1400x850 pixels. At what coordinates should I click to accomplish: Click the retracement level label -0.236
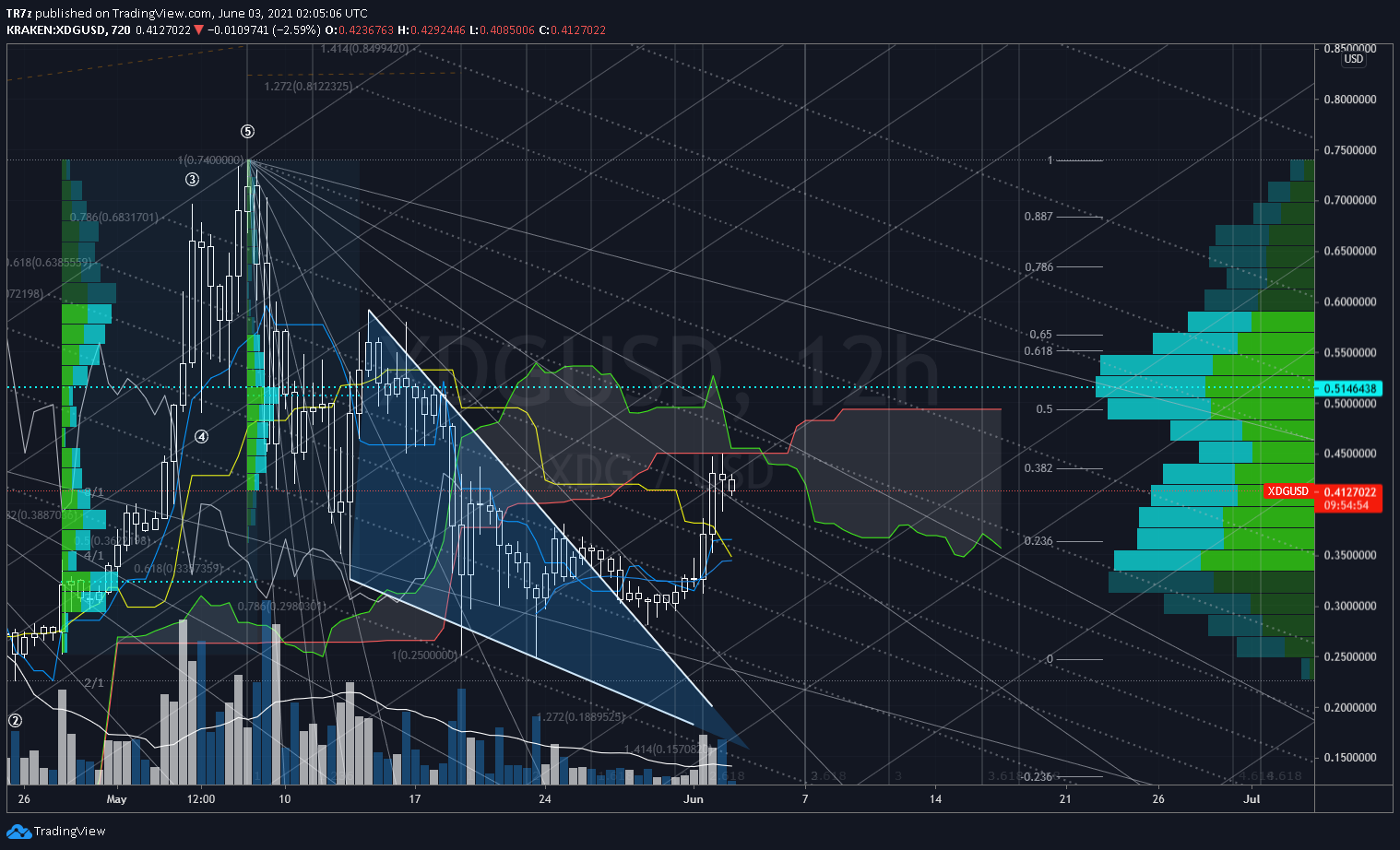coord(1037,777)
